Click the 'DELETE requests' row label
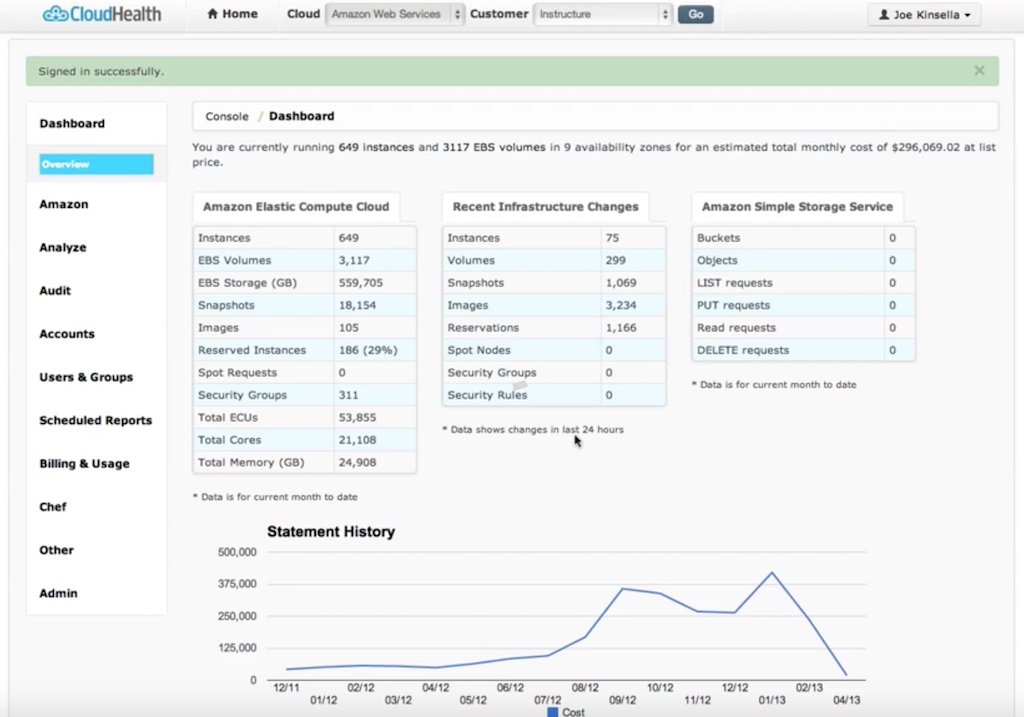1024x717 pixels. (743, 350)
